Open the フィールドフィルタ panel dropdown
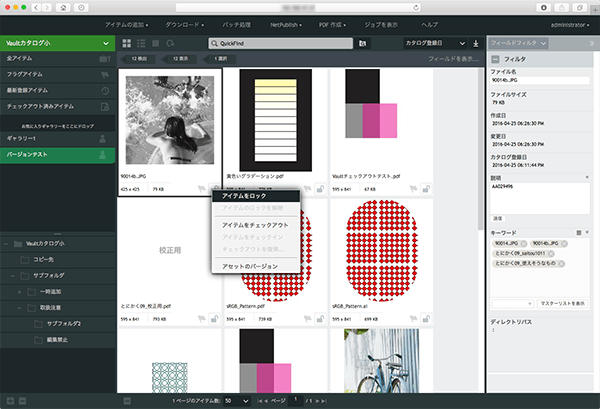600x409 pixels. (x=518, y=43)
